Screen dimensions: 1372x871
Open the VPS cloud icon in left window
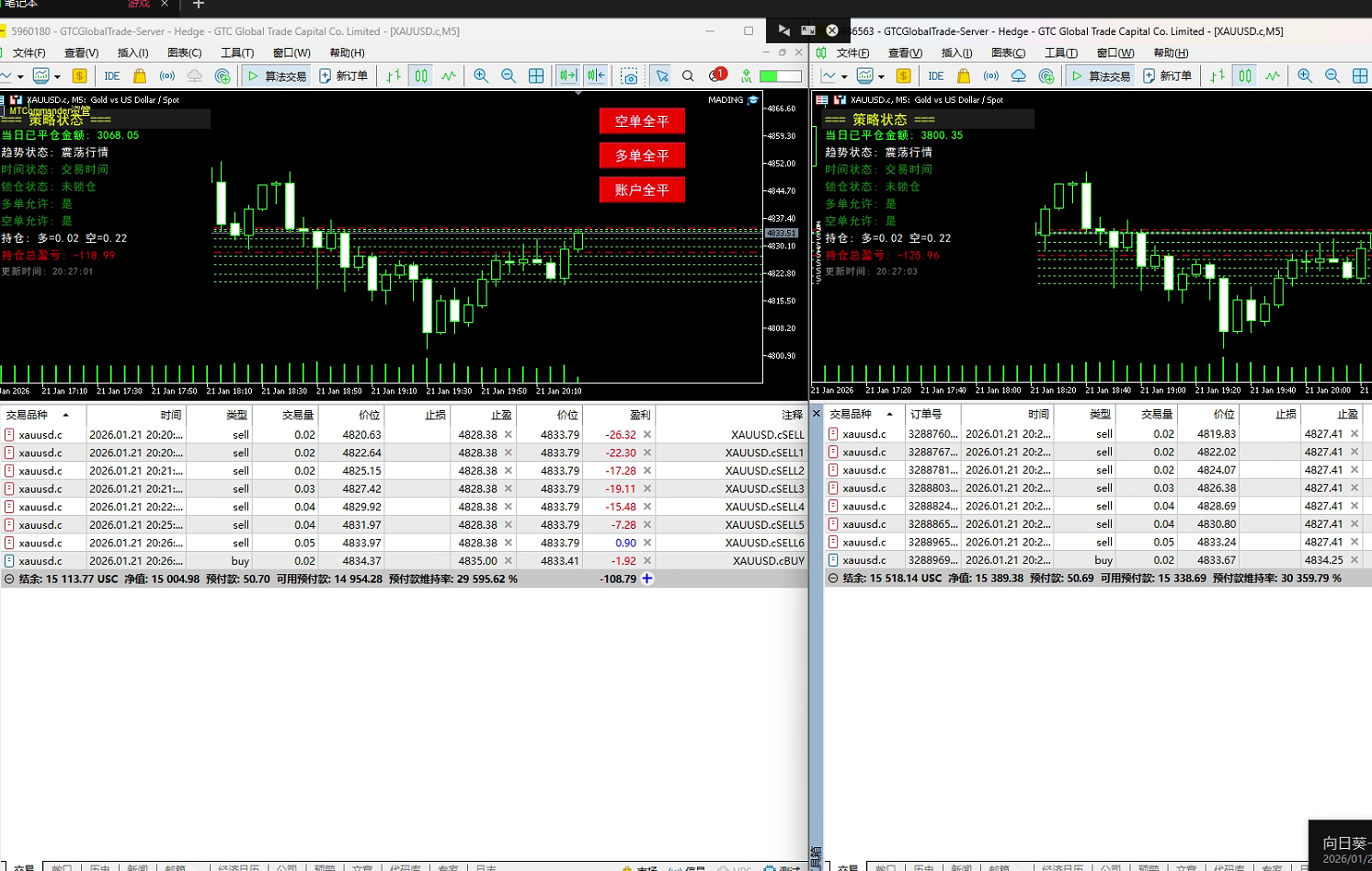(195, 76)
